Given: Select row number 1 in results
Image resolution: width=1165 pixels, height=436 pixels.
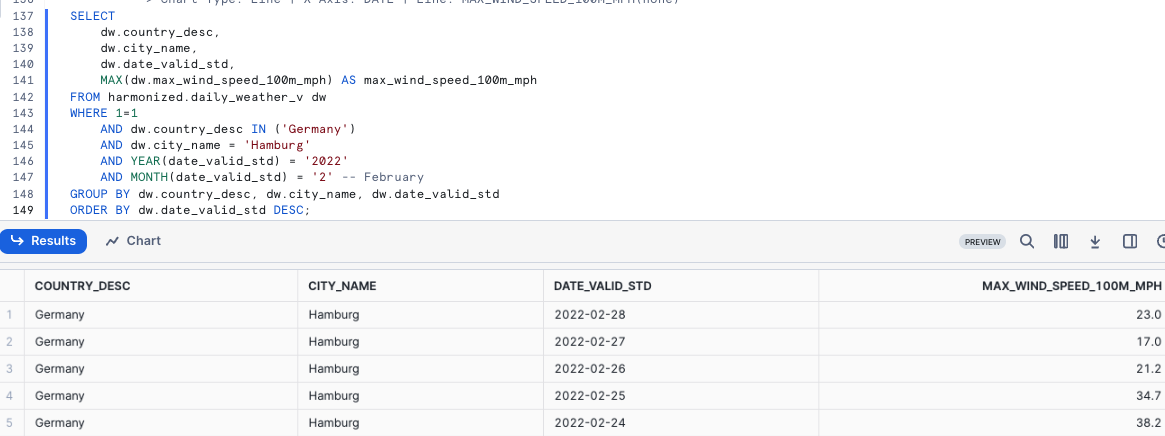Looking at the screenshot, I should click(10, 315).
